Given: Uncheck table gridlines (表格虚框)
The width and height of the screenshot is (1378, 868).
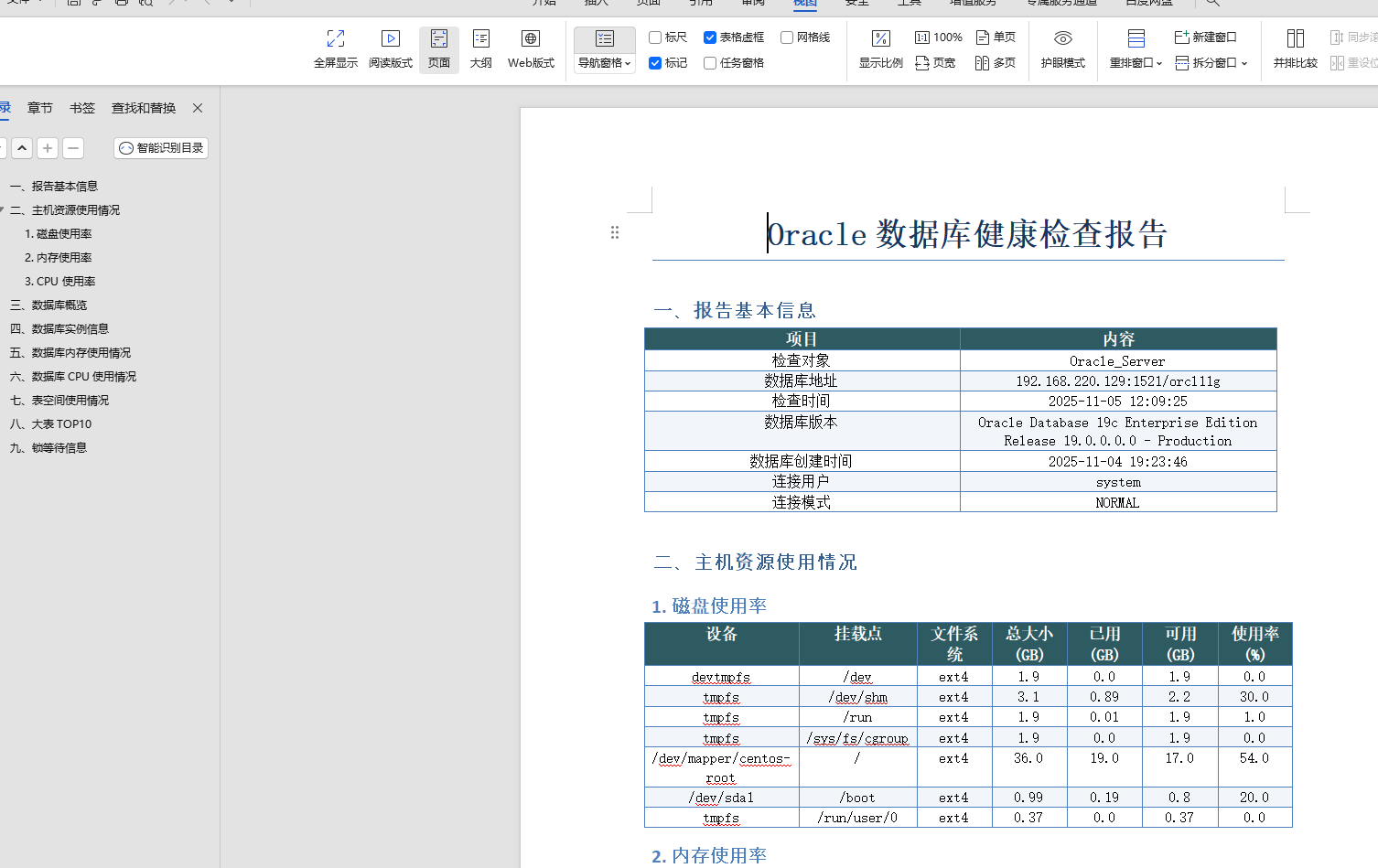Looking at the screenshot, I should click(x=710, y=38).
